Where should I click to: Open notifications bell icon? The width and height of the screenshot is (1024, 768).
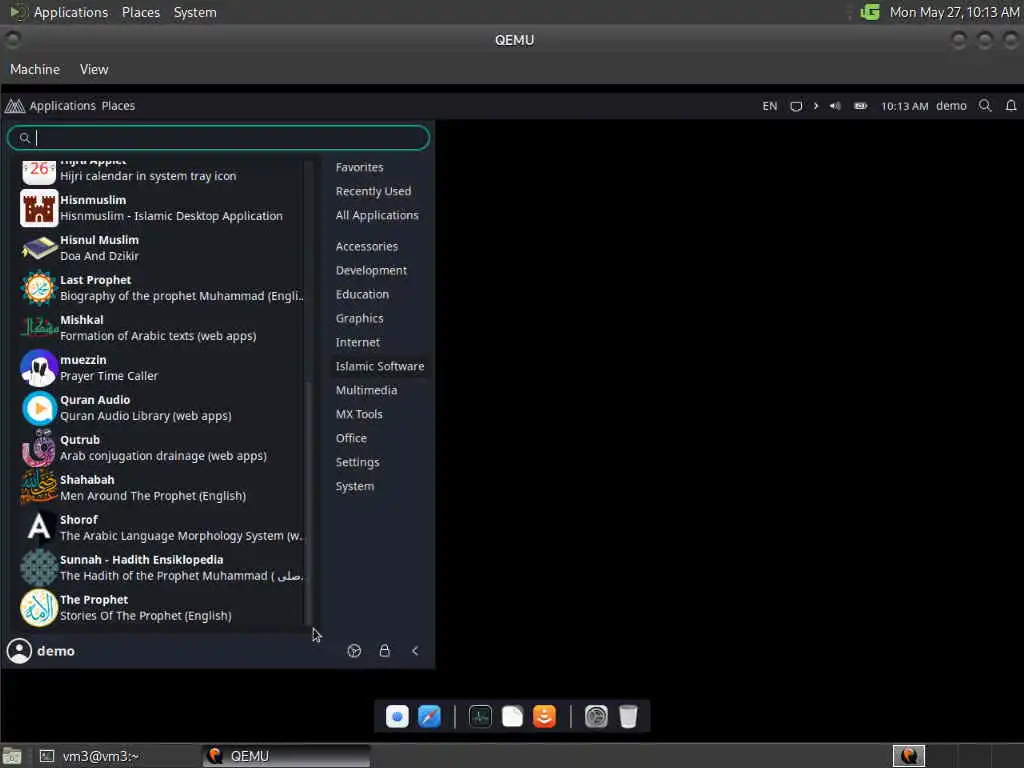coord(1011,105)
